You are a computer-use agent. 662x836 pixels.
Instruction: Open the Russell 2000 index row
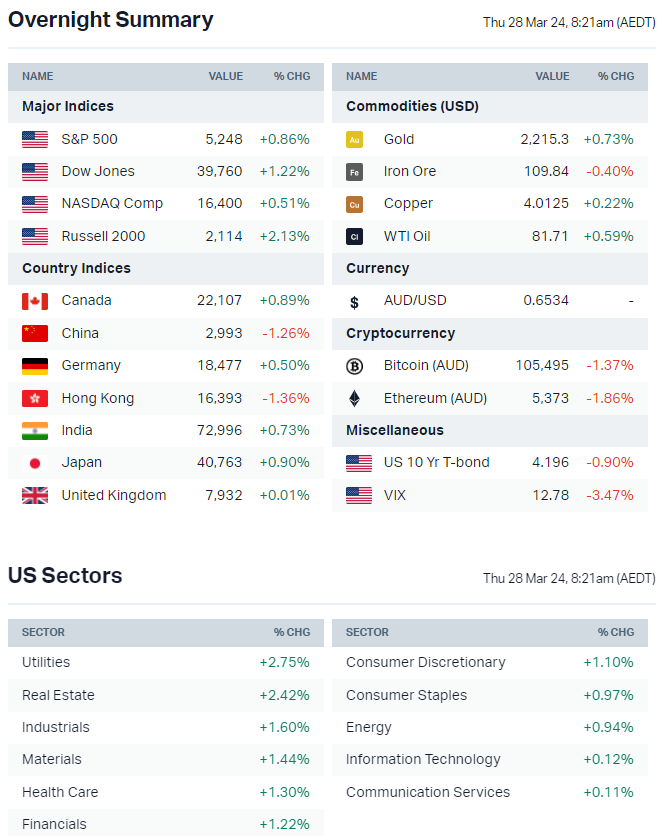tap(103, 236)
